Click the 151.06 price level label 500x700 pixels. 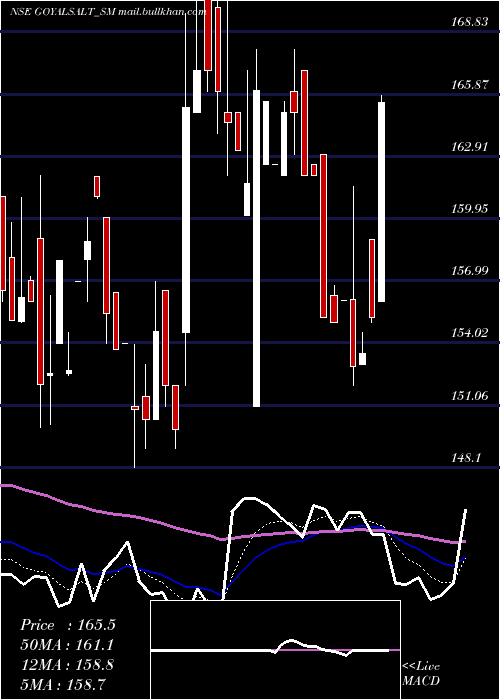pyautogui.click(x=469, y=396)
